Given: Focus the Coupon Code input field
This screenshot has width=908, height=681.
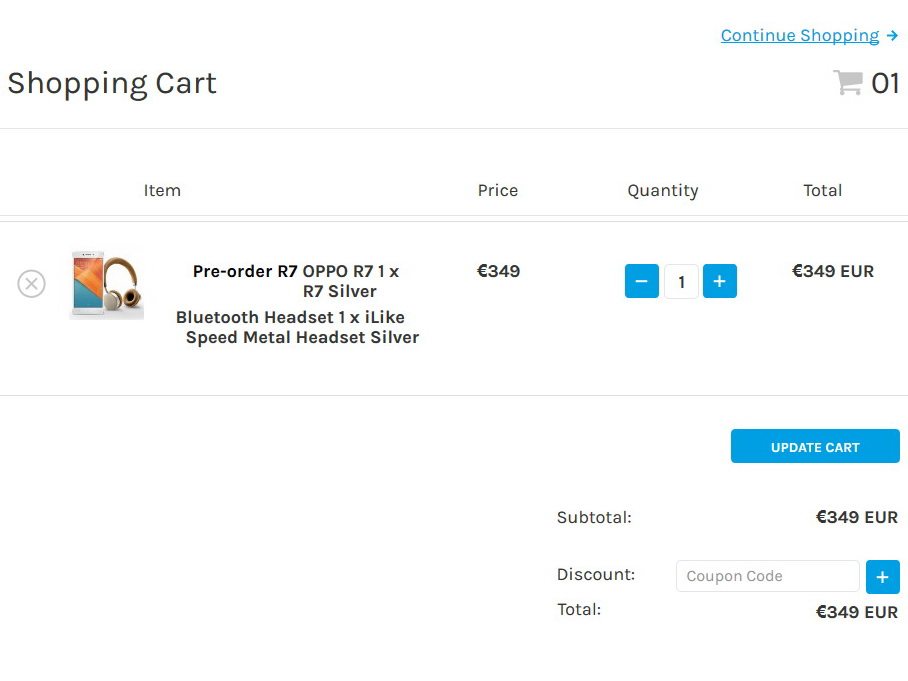Looking at the screenshot, I should coord(767,576).
